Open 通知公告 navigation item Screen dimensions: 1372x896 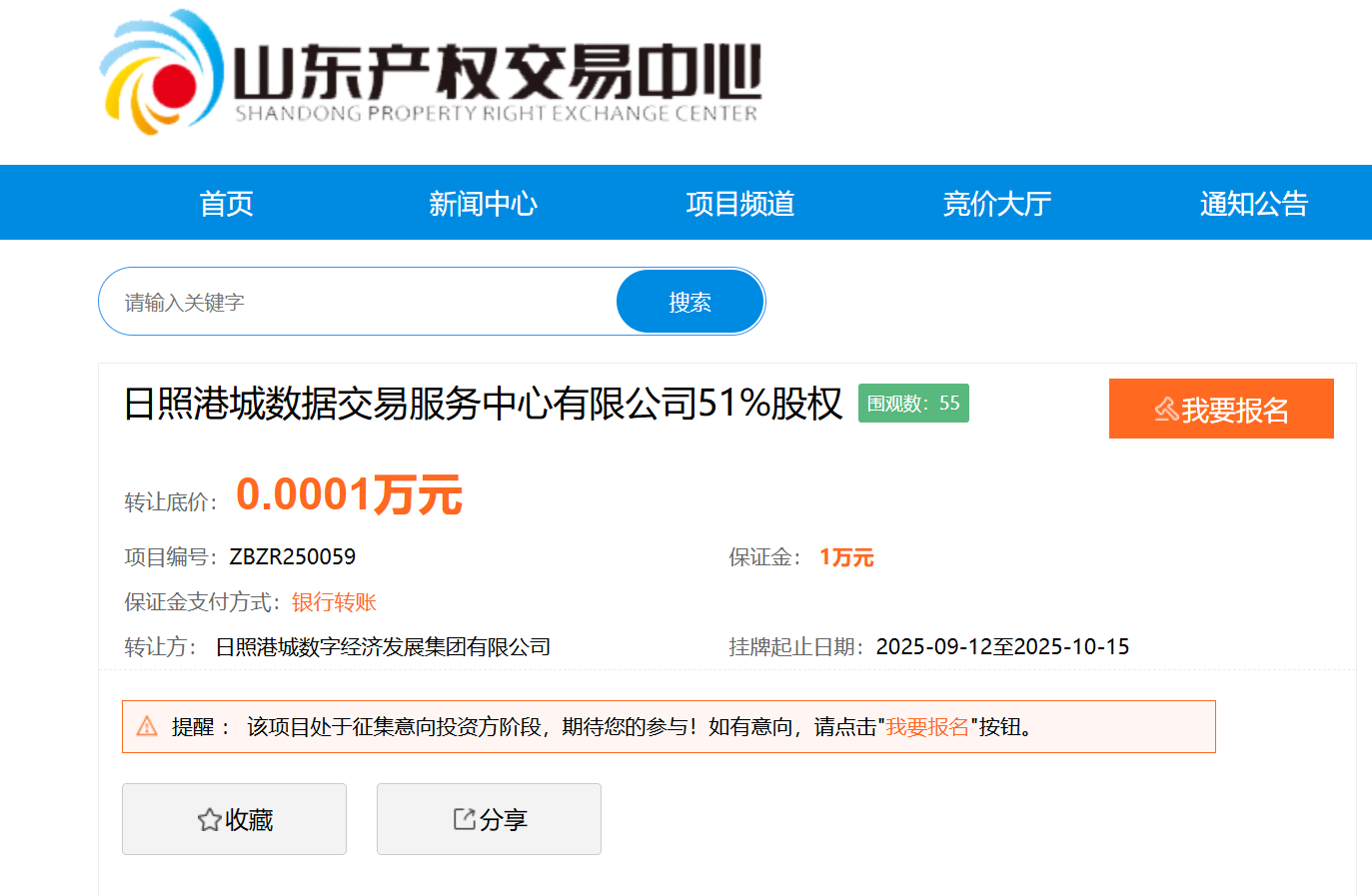1254,204
